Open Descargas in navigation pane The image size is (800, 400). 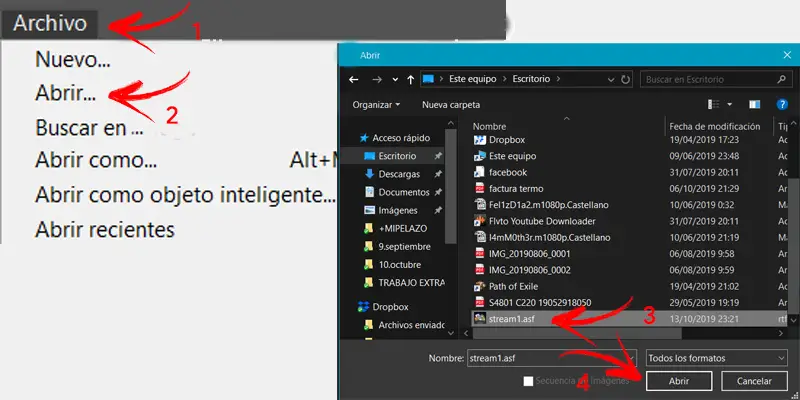point(399,174)
